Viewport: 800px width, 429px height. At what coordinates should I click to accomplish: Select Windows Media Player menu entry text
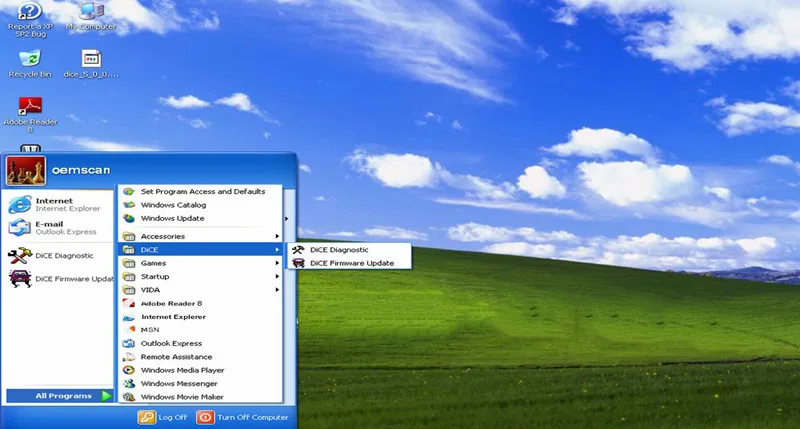coord(183,370)
